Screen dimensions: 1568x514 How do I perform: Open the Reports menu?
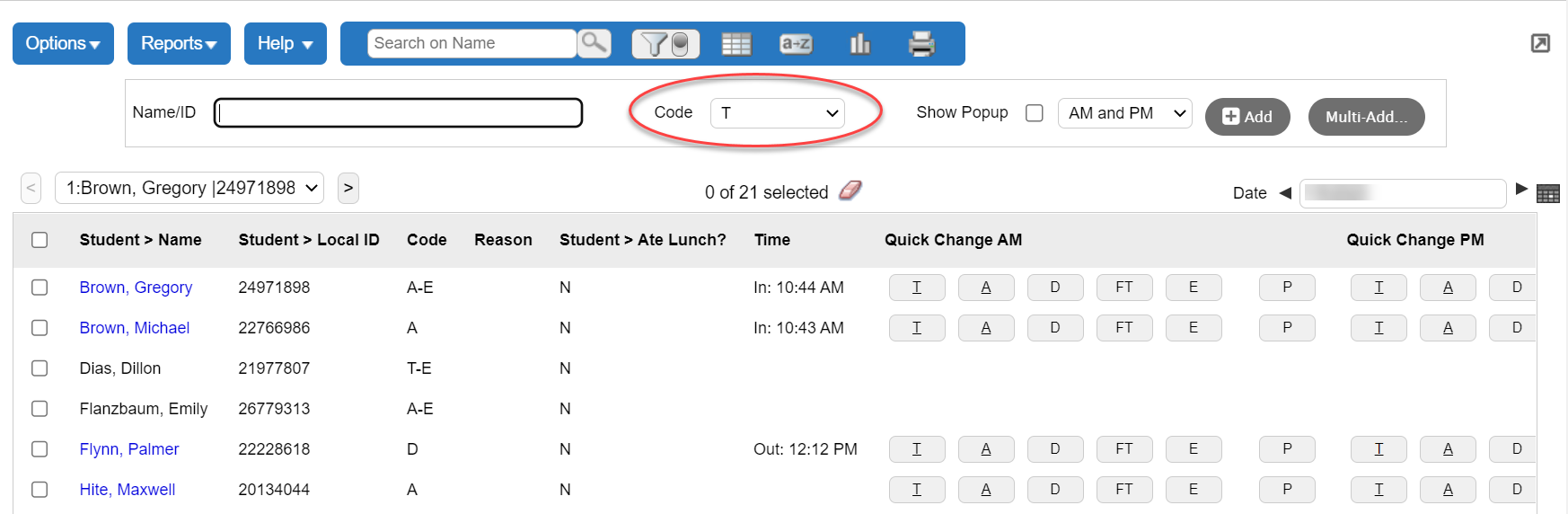[179, 43]
